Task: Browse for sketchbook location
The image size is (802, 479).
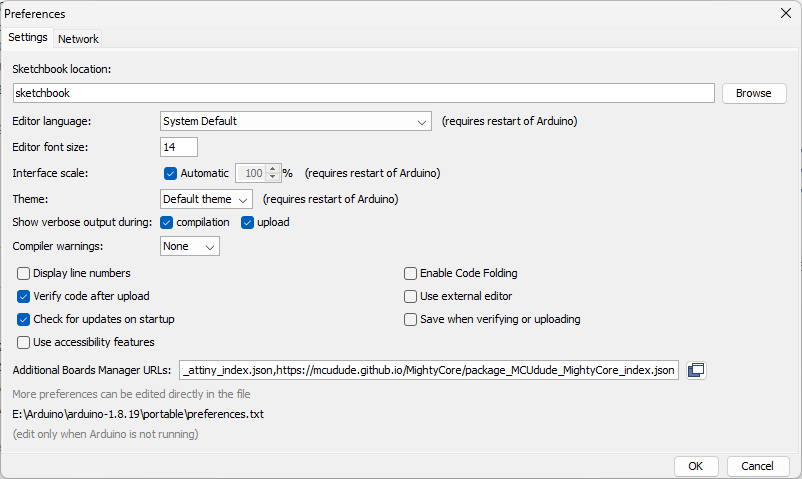Action: [754, 93]
